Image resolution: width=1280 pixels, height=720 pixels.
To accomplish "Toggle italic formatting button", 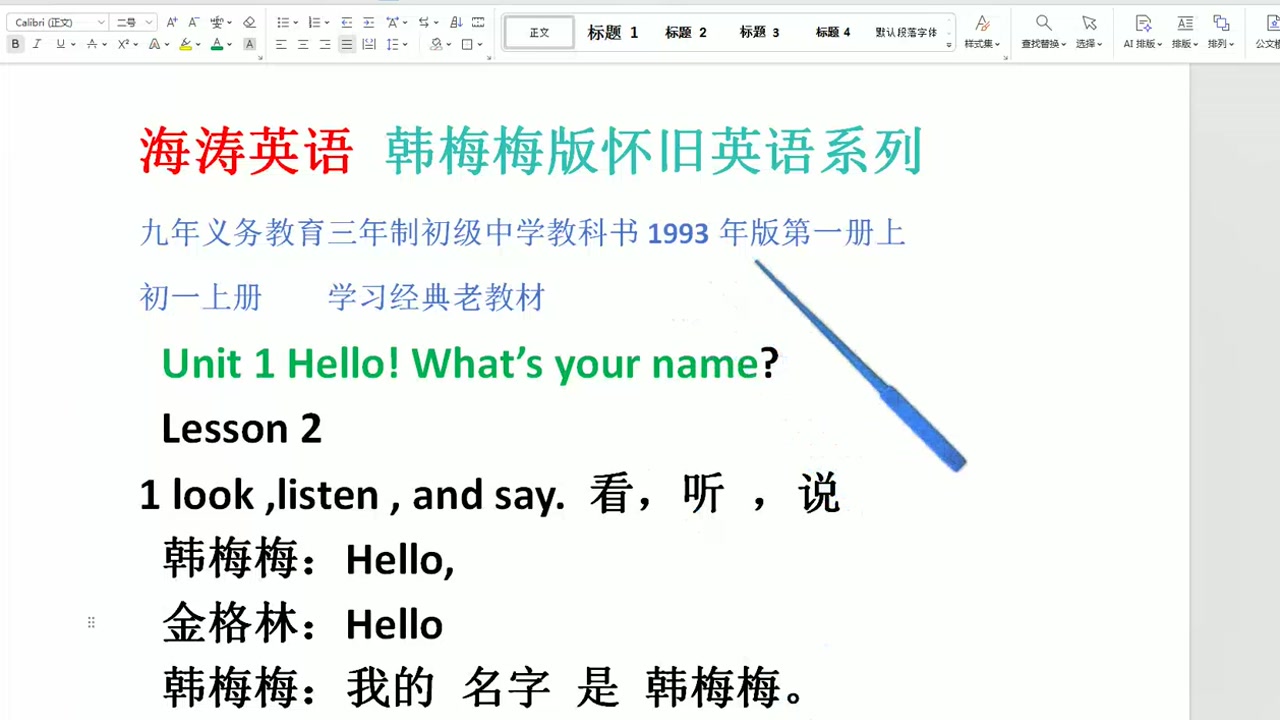I will coord(38,44).
